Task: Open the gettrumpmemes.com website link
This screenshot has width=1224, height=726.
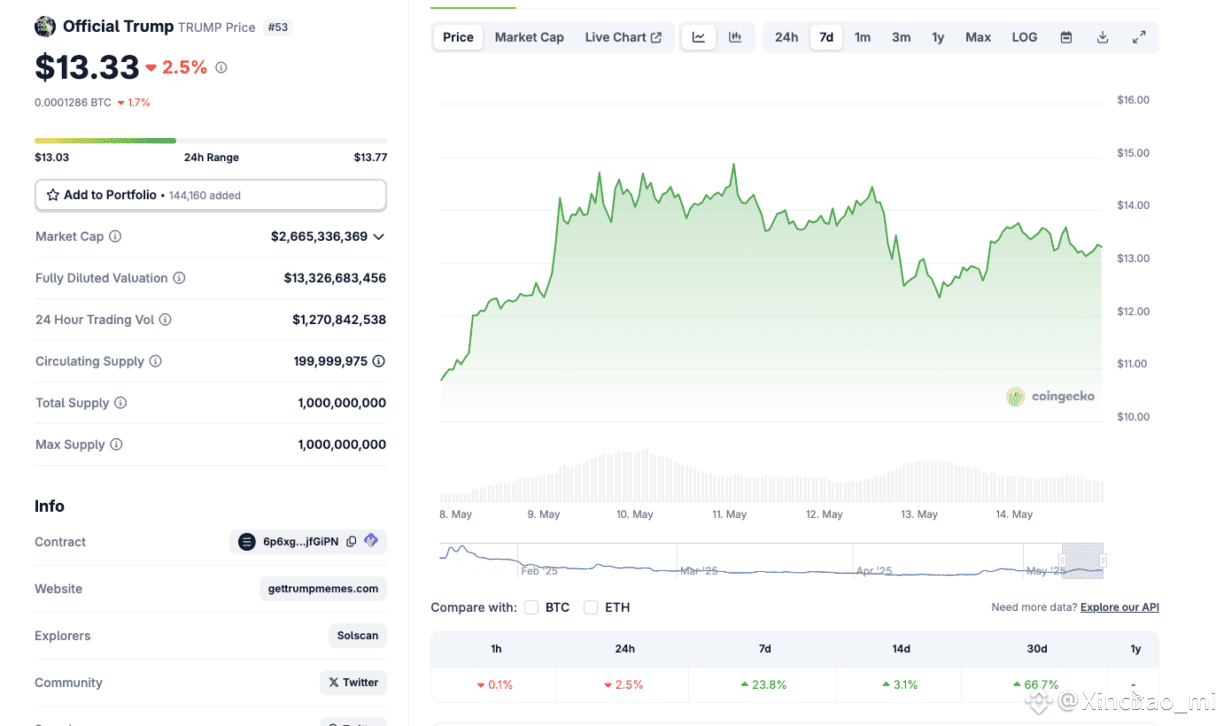Action: (323, 589)
